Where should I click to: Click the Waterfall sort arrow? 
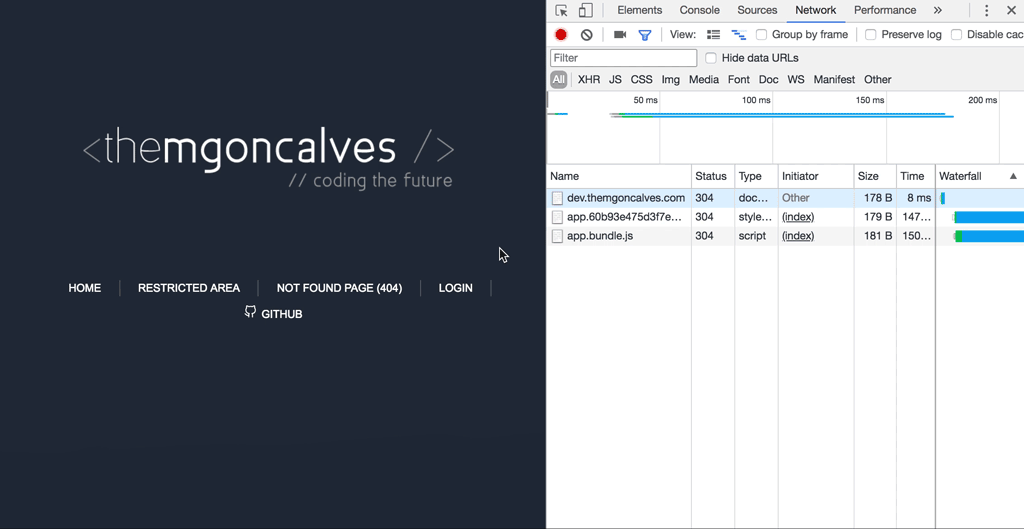pos(1013,176)
